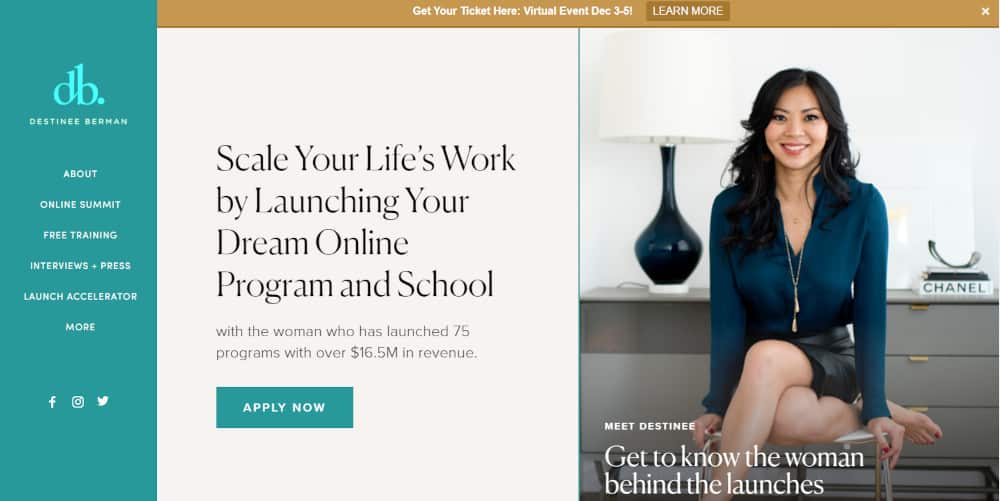The image size is (1000, 501).
Task: Click the Apply Now button
Action: click(x=284, y=407)
